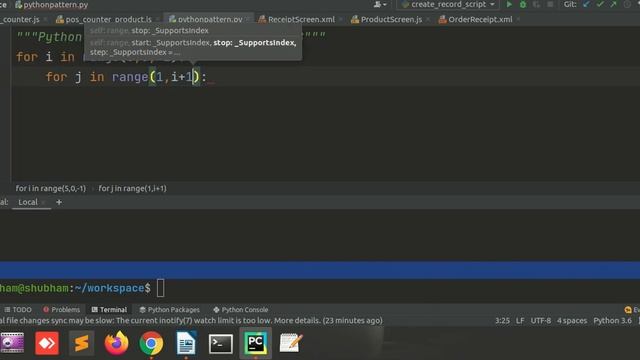Change the UTF-8 file encoding
The image size is (640, 360).
click(540, 321)
